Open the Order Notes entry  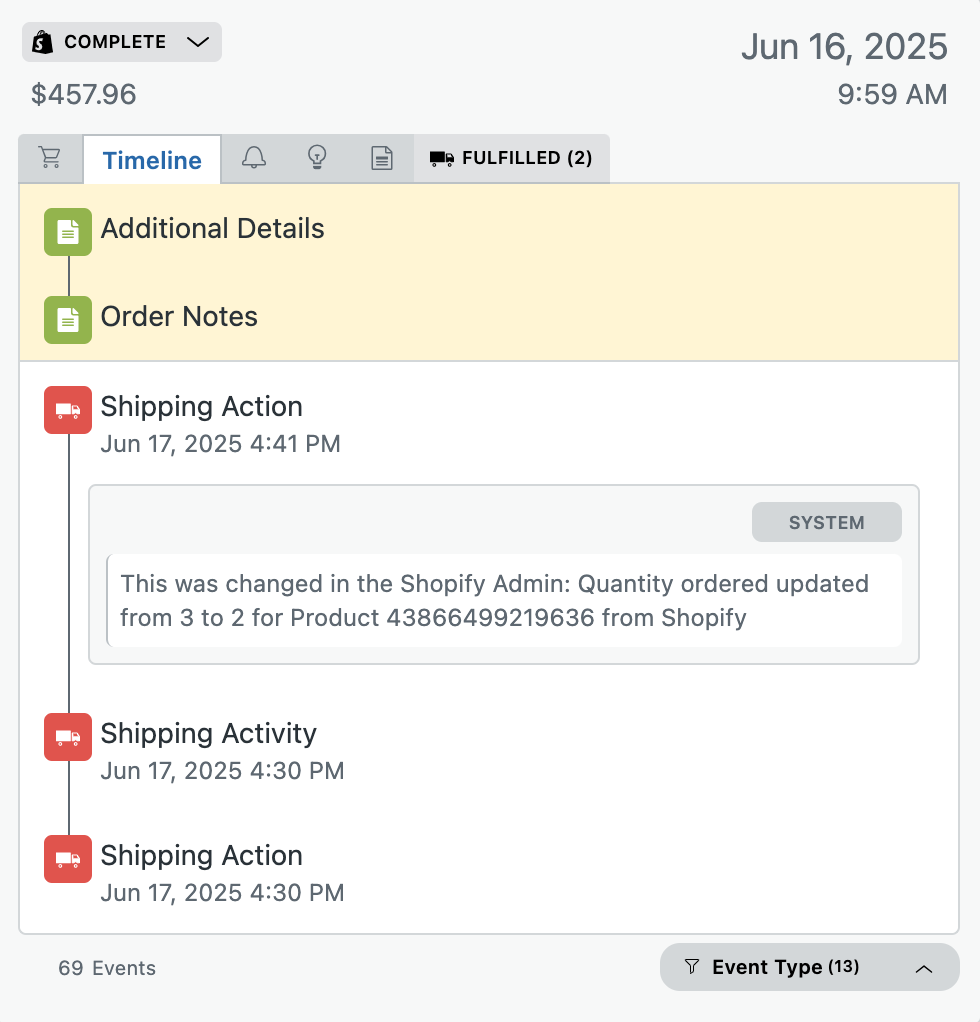(179, 317)
